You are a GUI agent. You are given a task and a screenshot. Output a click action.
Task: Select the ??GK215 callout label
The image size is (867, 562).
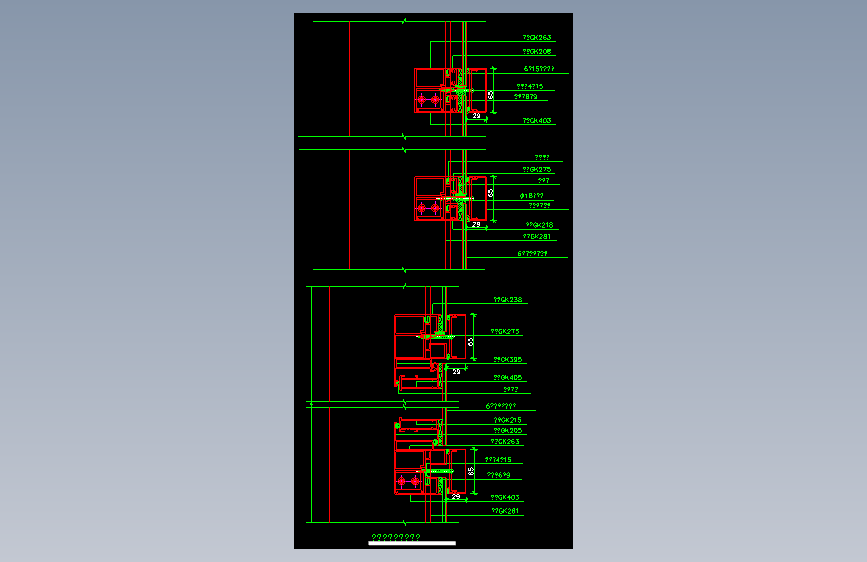click(x=508, y=420)
